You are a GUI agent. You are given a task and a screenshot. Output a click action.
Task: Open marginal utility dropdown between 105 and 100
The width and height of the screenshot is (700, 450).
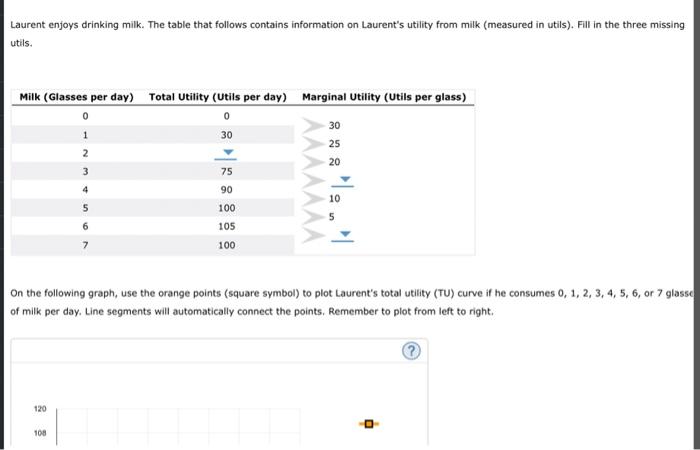click(342, 235)
